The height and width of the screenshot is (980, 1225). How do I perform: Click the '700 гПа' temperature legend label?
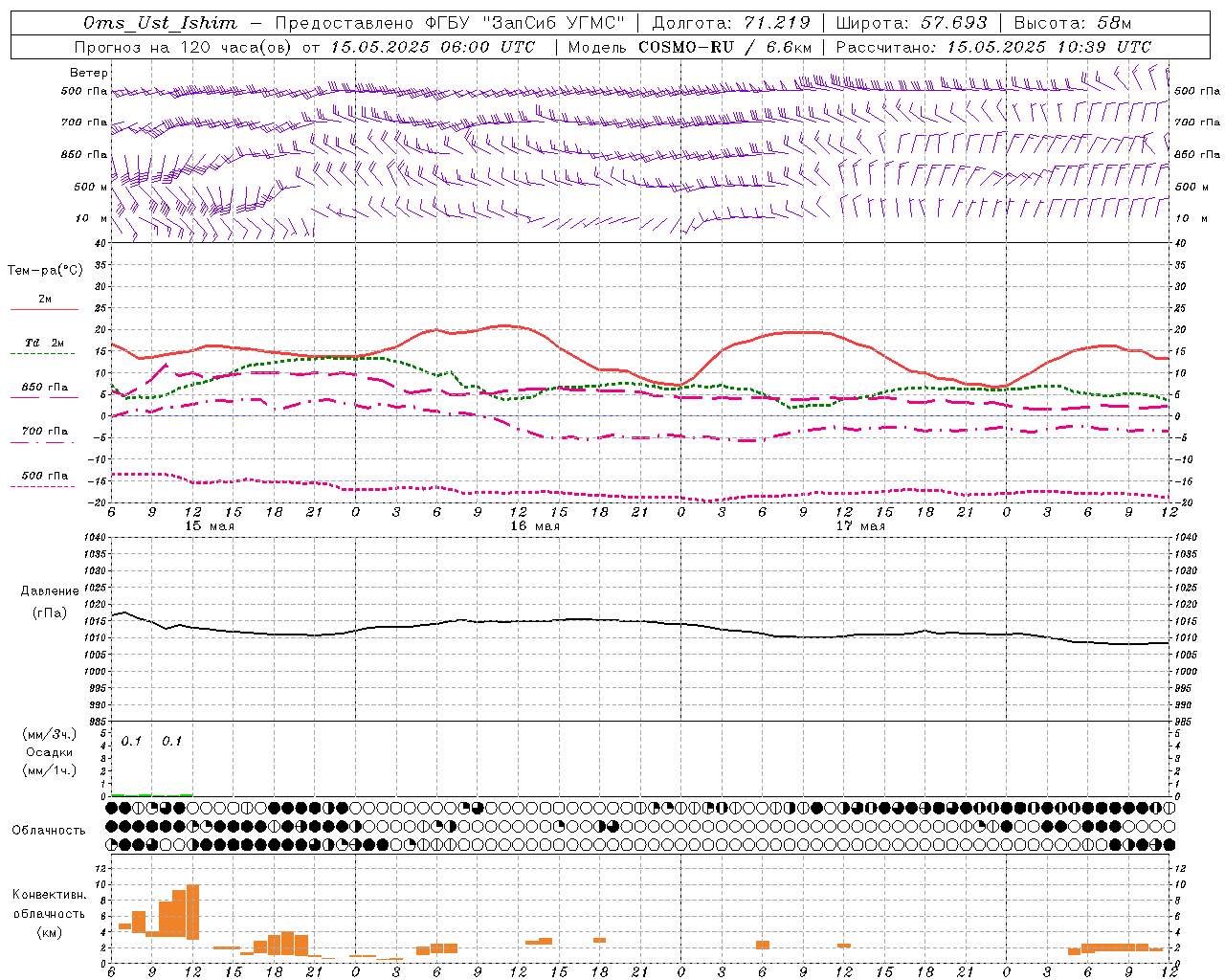pyautogui.click(x=45, y=432)
